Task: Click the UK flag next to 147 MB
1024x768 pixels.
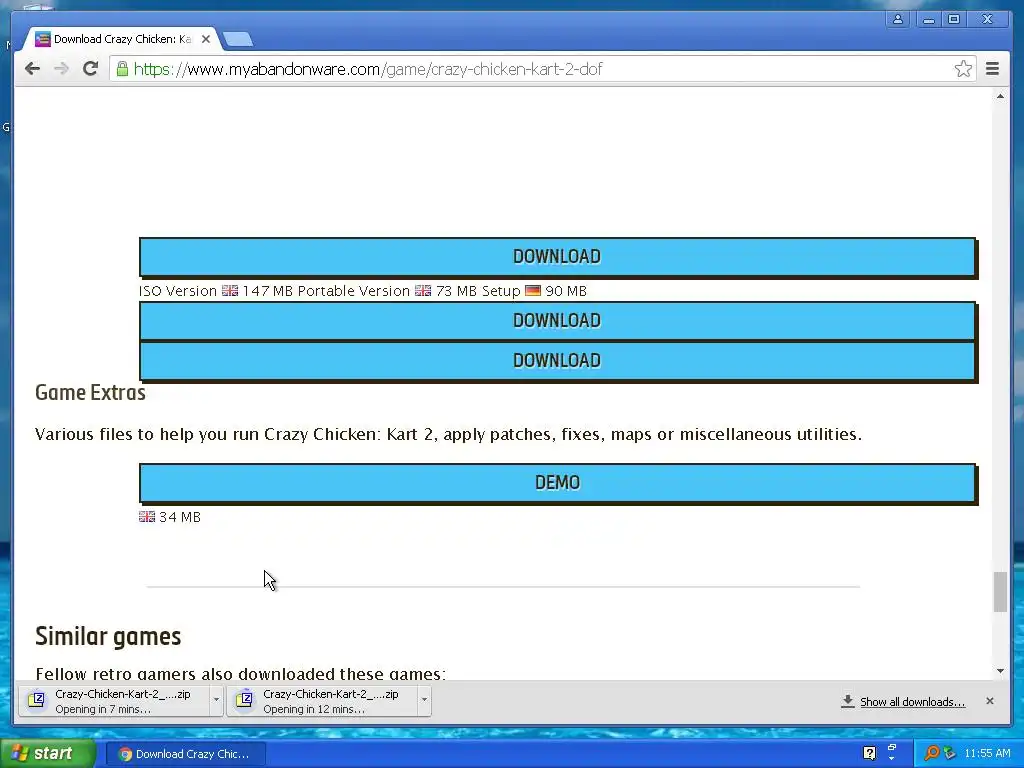Action: [230, 291]
